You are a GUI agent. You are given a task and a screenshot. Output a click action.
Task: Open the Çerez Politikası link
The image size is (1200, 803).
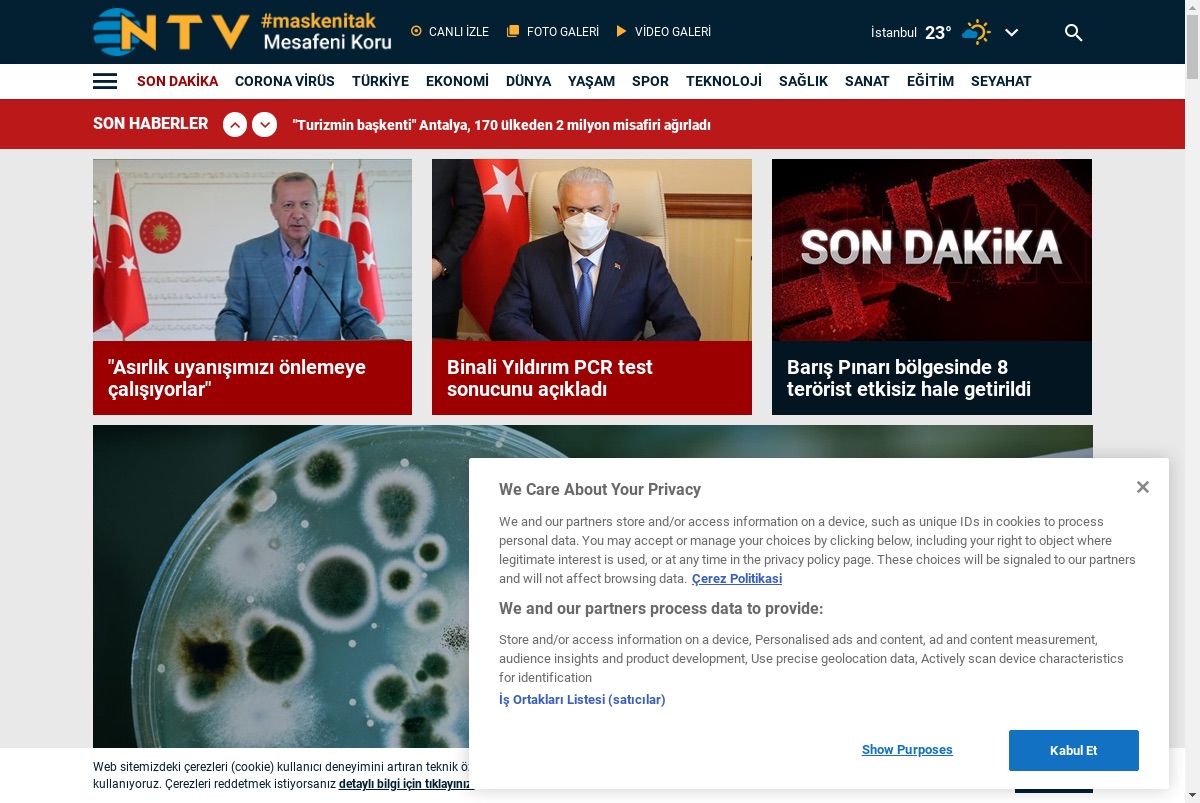[x=737, y=579]
